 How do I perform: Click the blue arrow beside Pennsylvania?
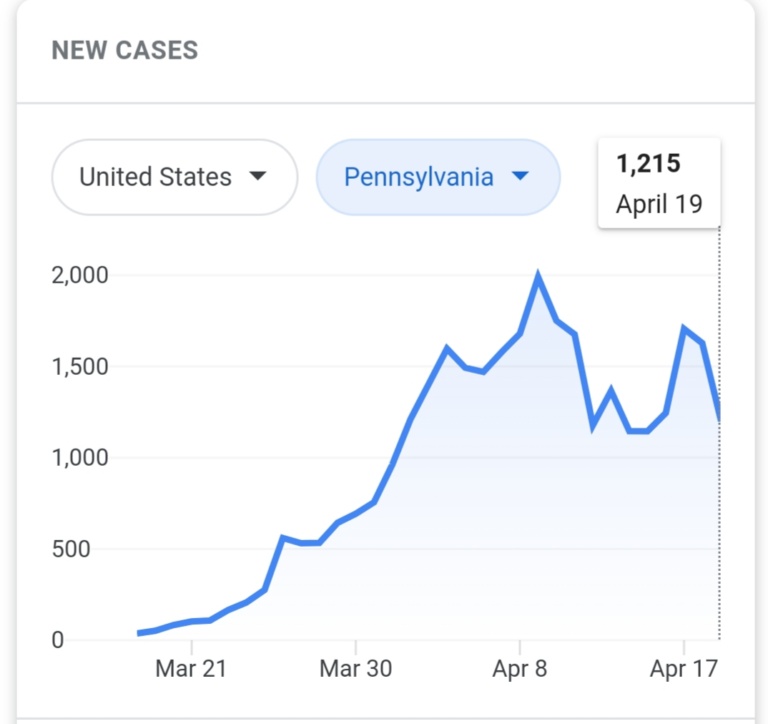[519, 176]
